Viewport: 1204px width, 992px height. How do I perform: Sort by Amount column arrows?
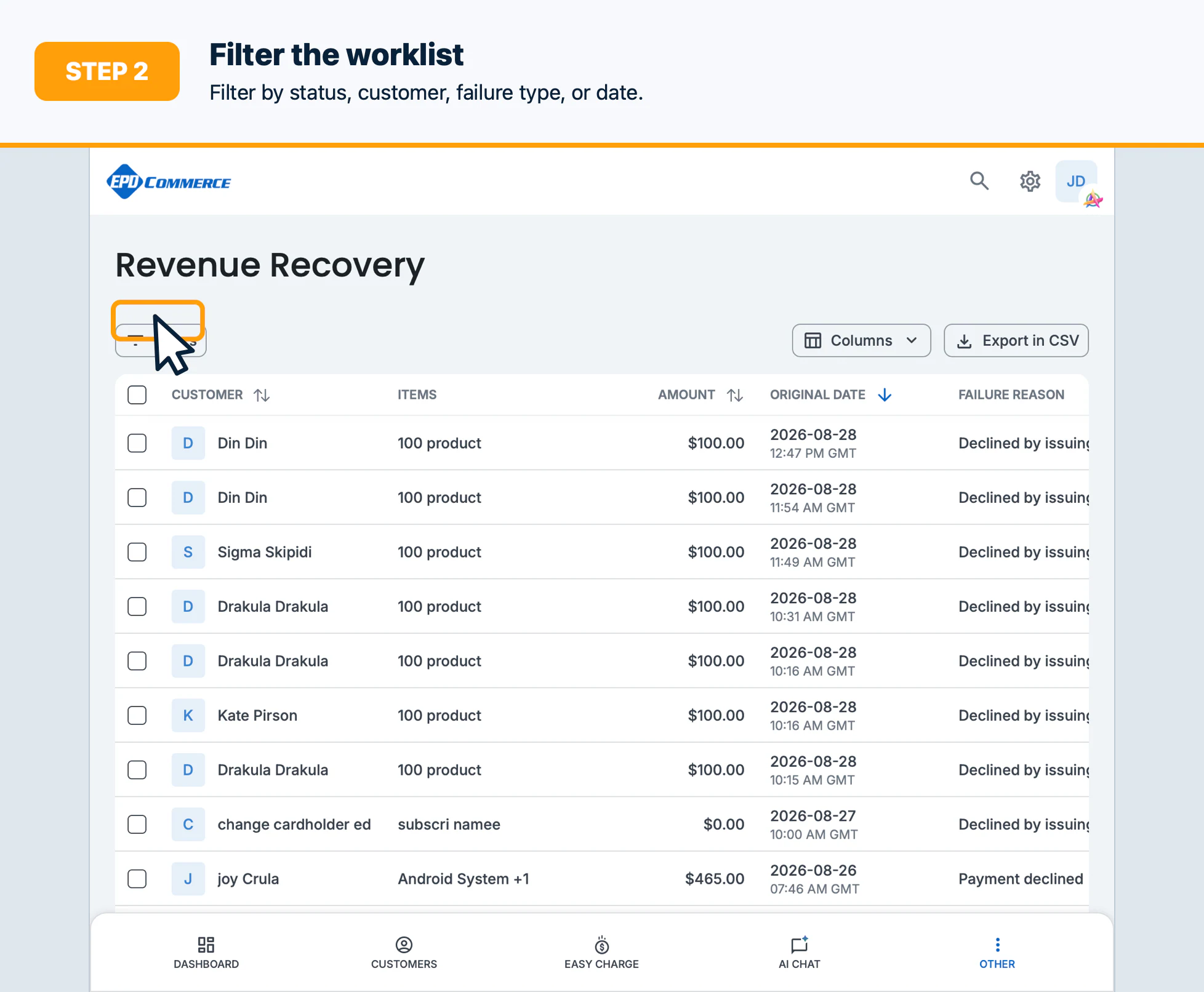coord(735,395)
